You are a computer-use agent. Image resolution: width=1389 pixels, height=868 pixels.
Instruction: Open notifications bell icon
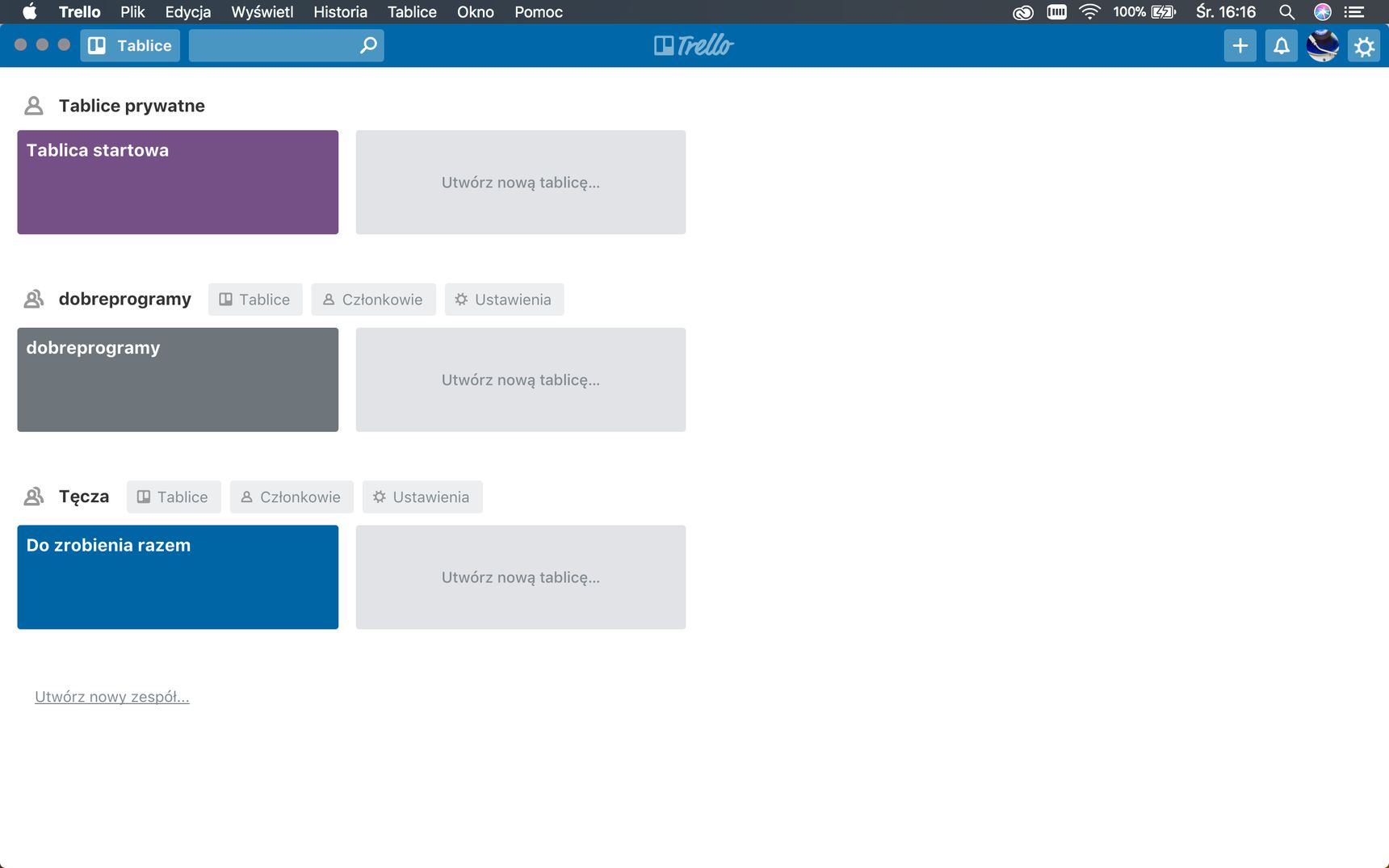coord(1281,46)
